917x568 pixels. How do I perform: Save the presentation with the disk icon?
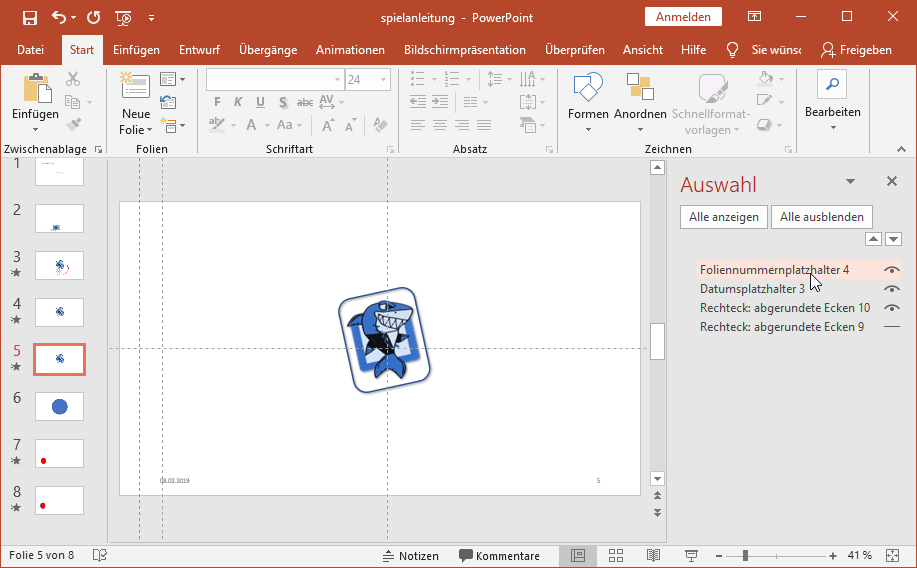pos(30,18)
